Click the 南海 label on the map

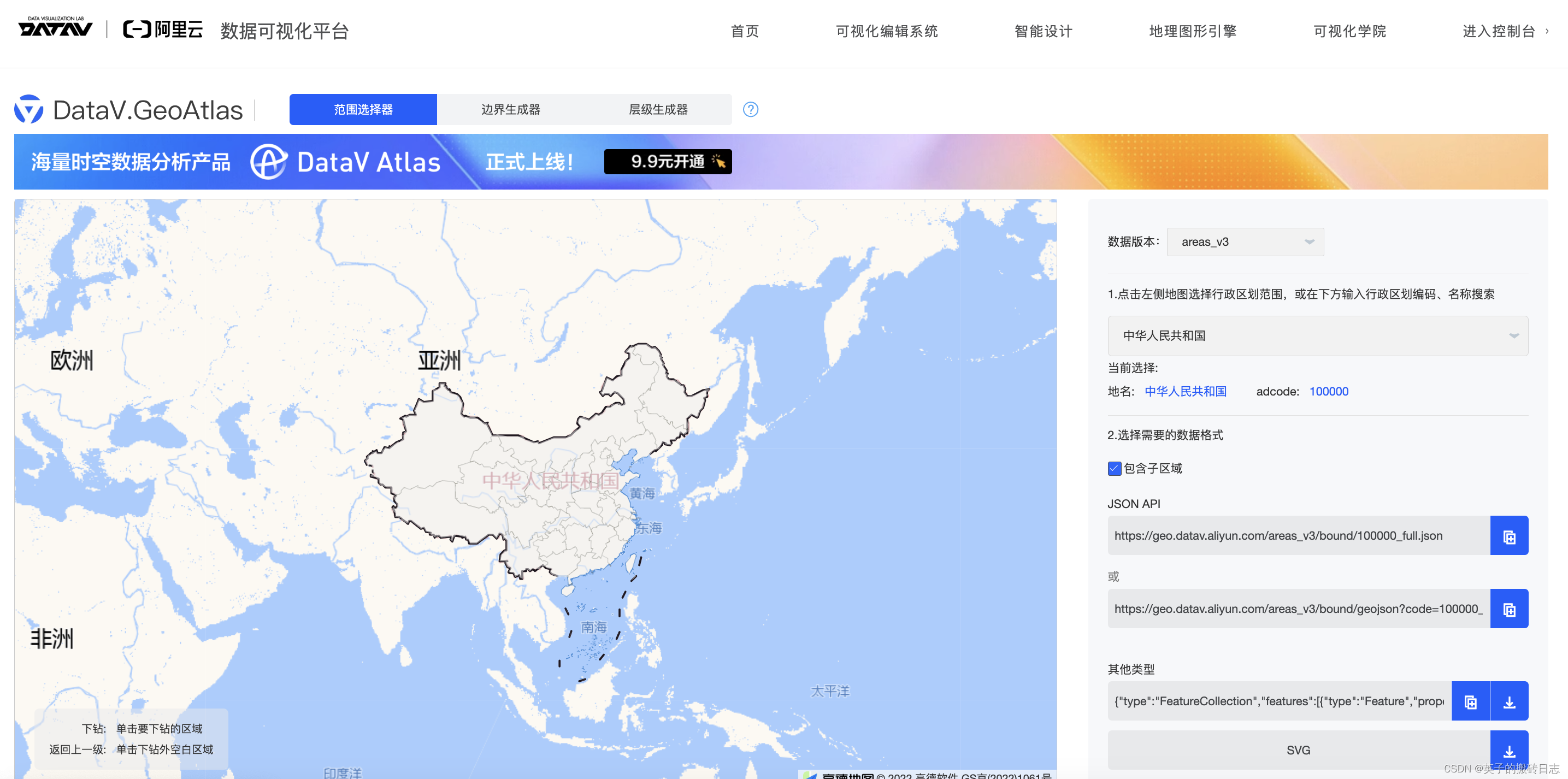[593, 627]
